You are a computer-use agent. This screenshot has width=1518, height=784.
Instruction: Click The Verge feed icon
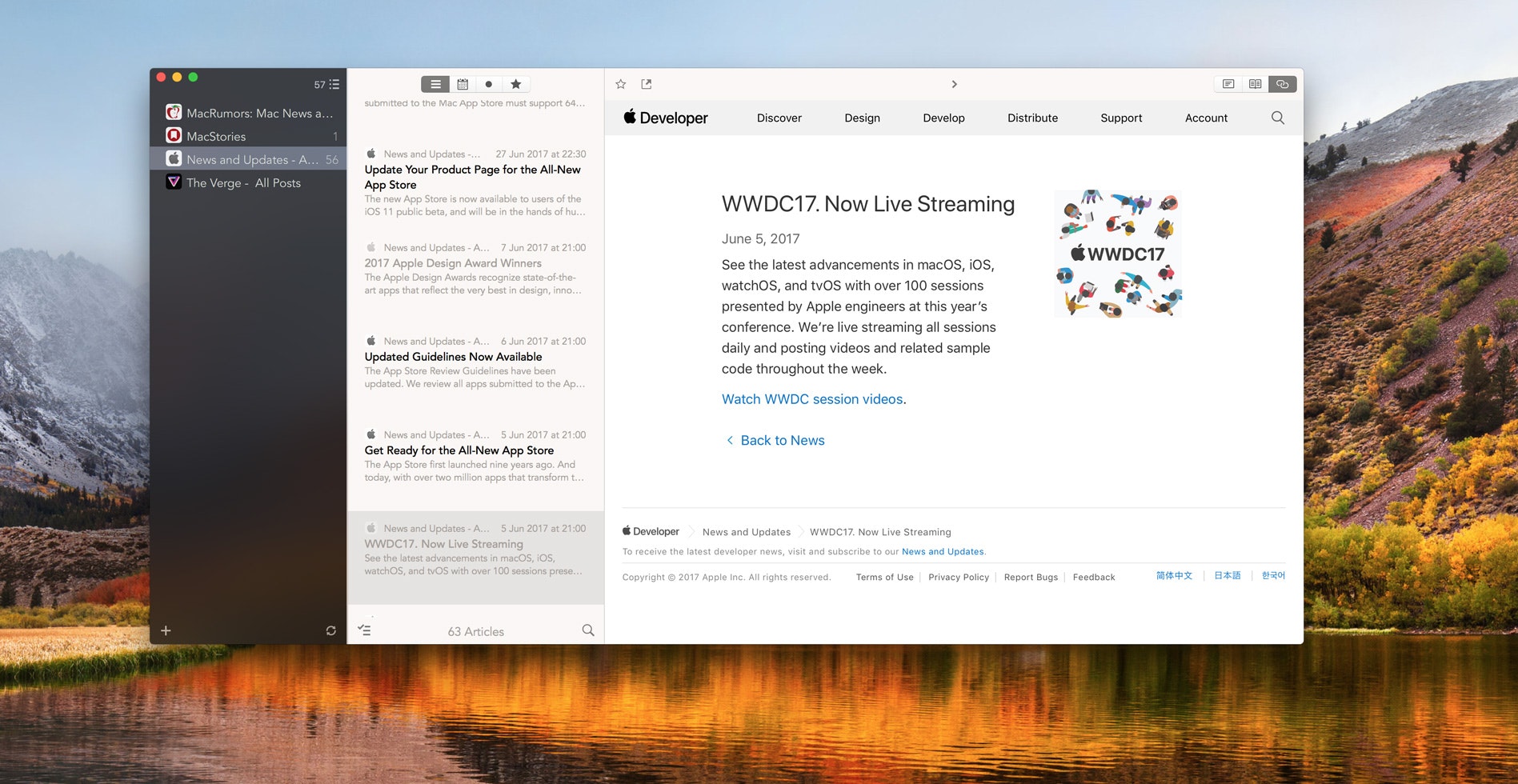tap(174, 182)
